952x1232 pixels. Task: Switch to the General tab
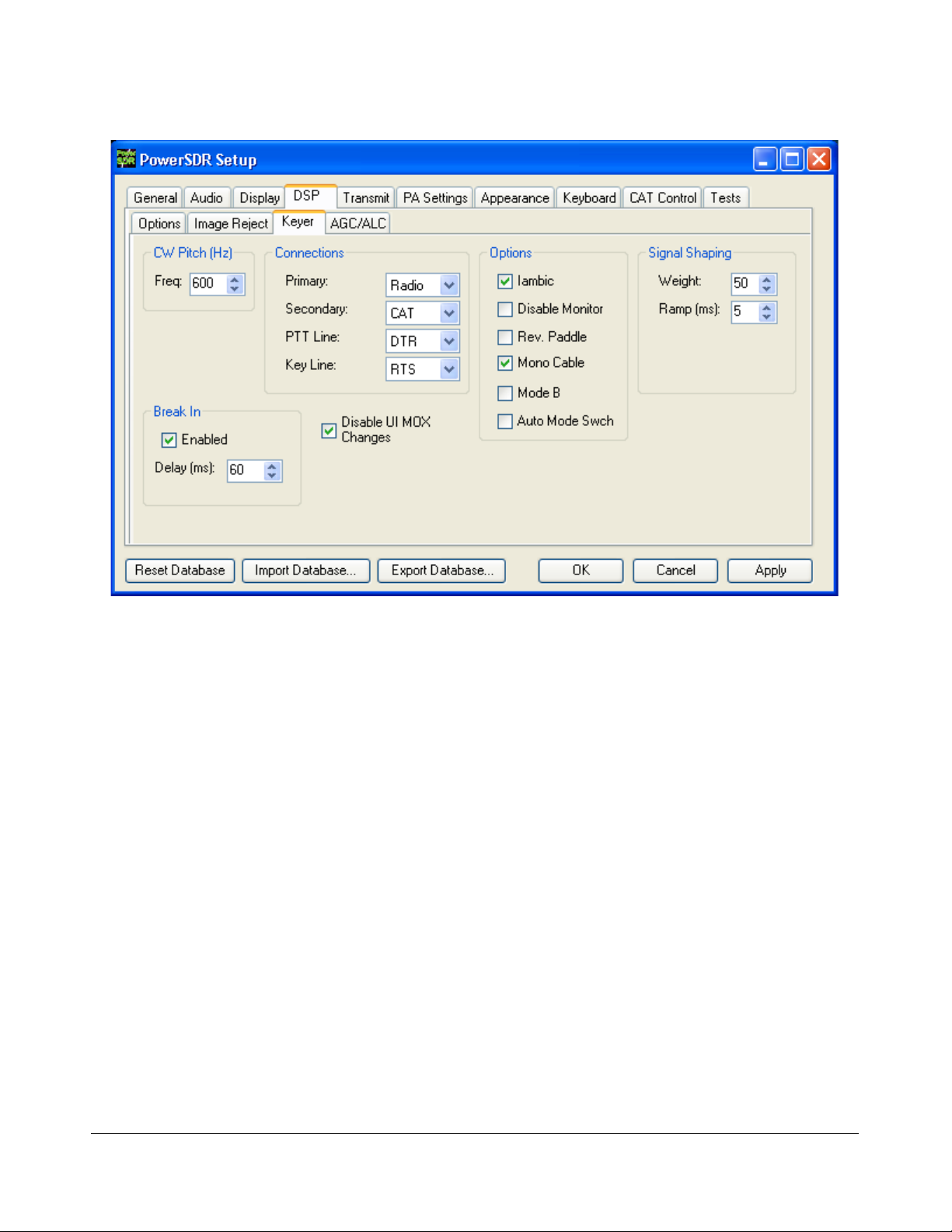155,198
